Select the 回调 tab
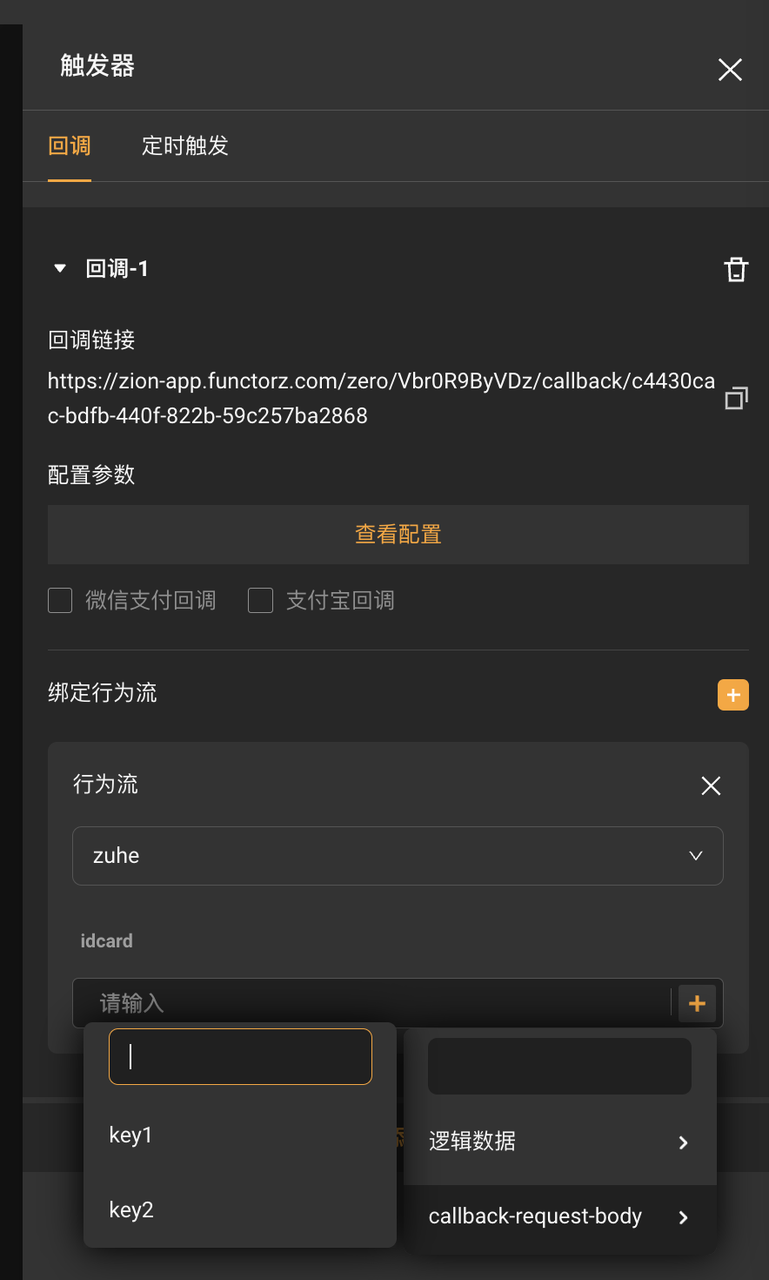This screenshot has width=769, height=1280. [x=70, y=146]
